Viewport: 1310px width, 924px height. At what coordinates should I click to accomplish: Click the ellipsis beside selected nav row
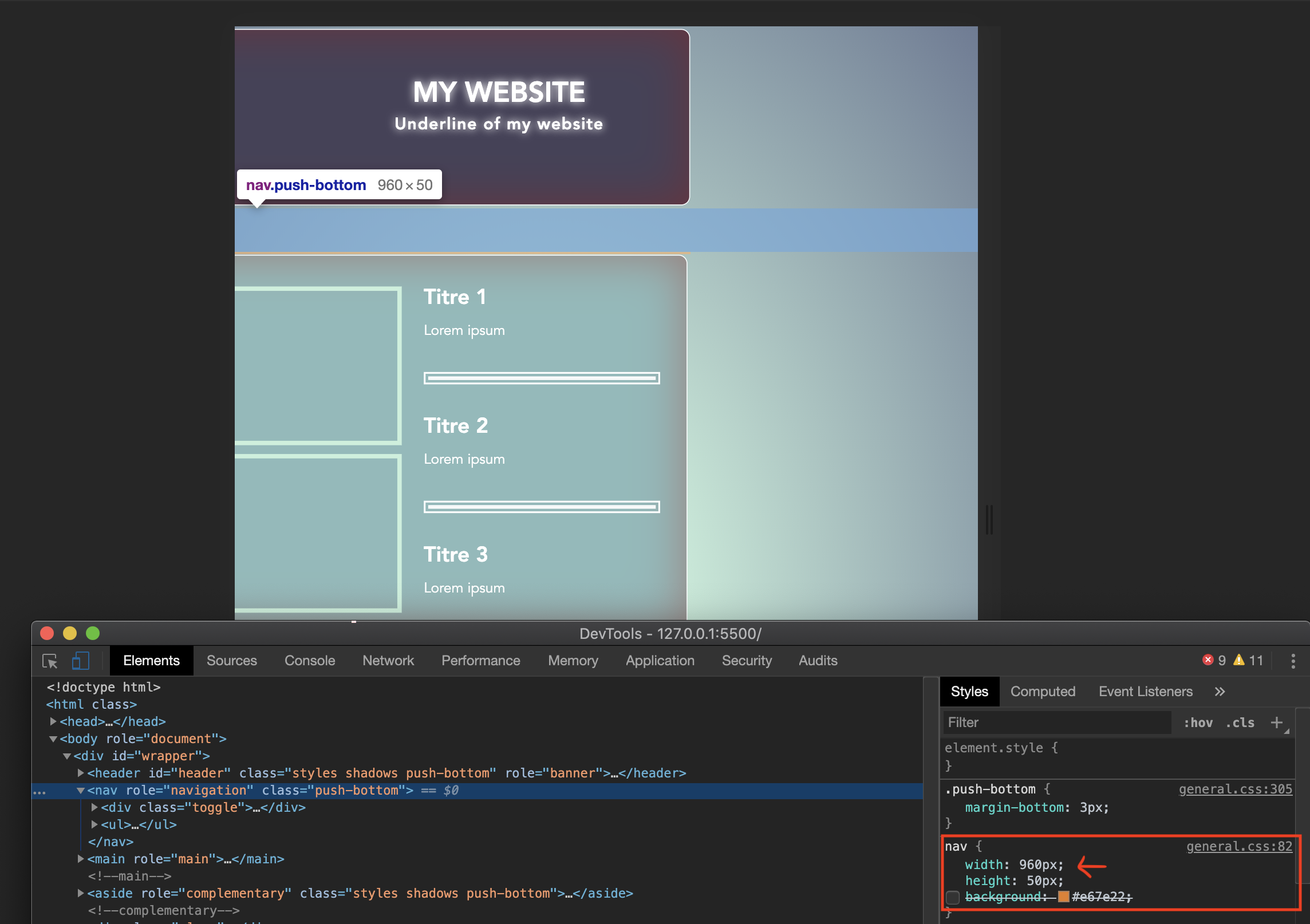[x=39, y=792]
